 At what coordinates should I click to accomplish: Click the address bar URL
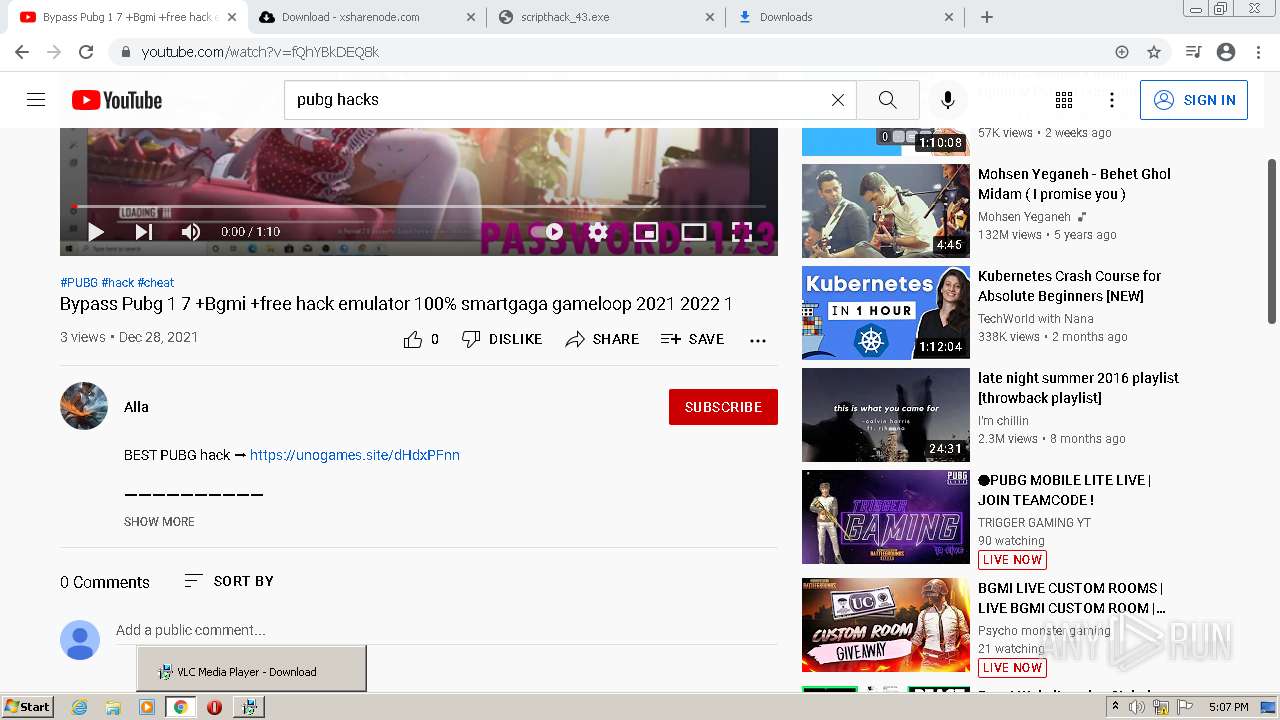tap(260, 52)
